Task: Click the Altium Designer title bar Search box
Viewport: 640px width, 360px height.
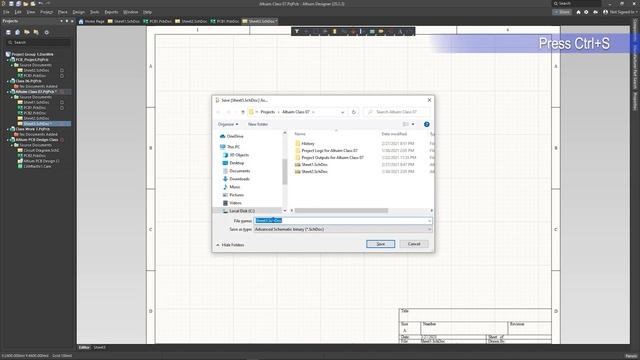Action: pyautogui.click(x=576, y=3)
